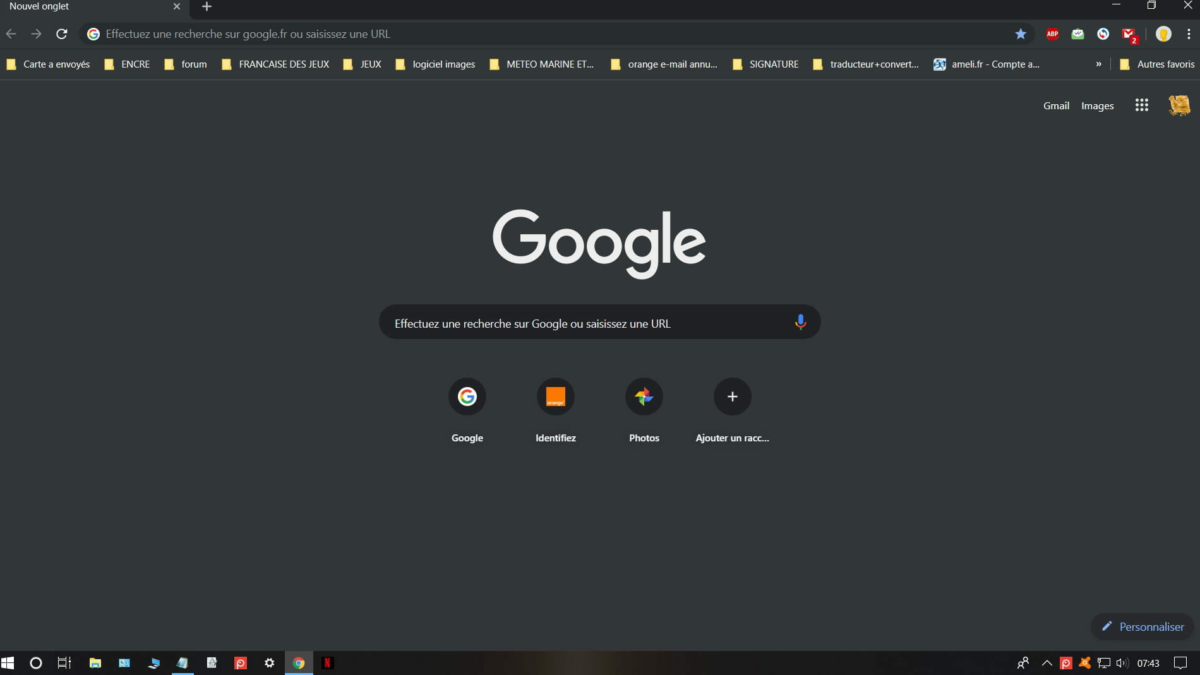
Task: Show hidden system tray icons
Action: [1047, 663]
